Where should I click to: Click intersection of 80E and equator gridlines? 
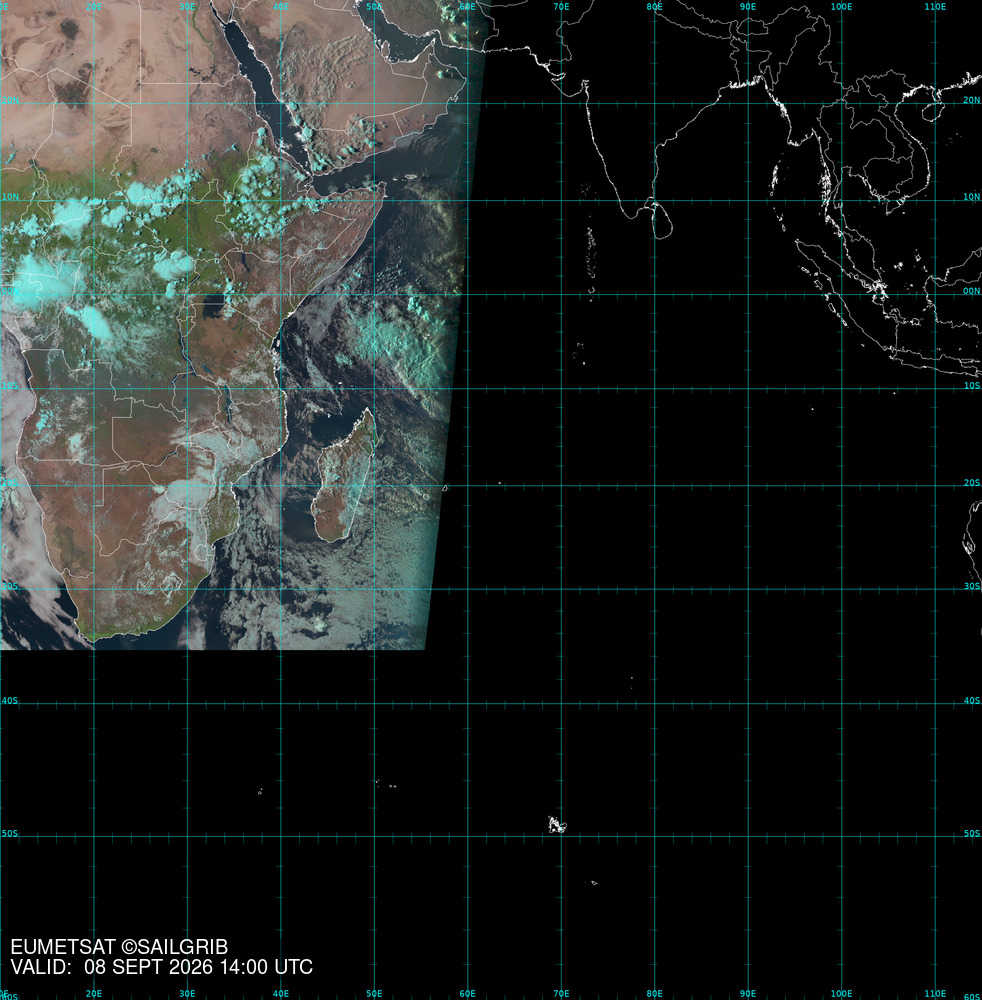click(655, 294)
